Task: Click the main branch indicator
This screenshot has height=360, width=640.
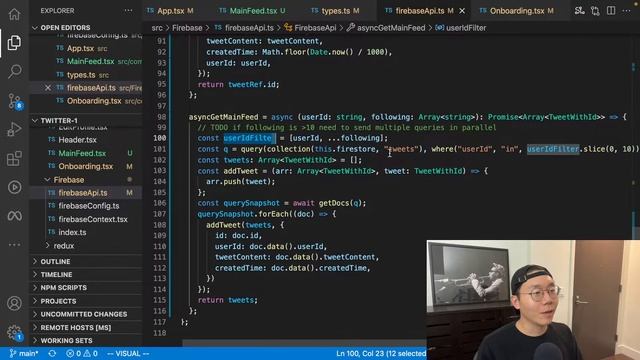Action: click(24, 353)
